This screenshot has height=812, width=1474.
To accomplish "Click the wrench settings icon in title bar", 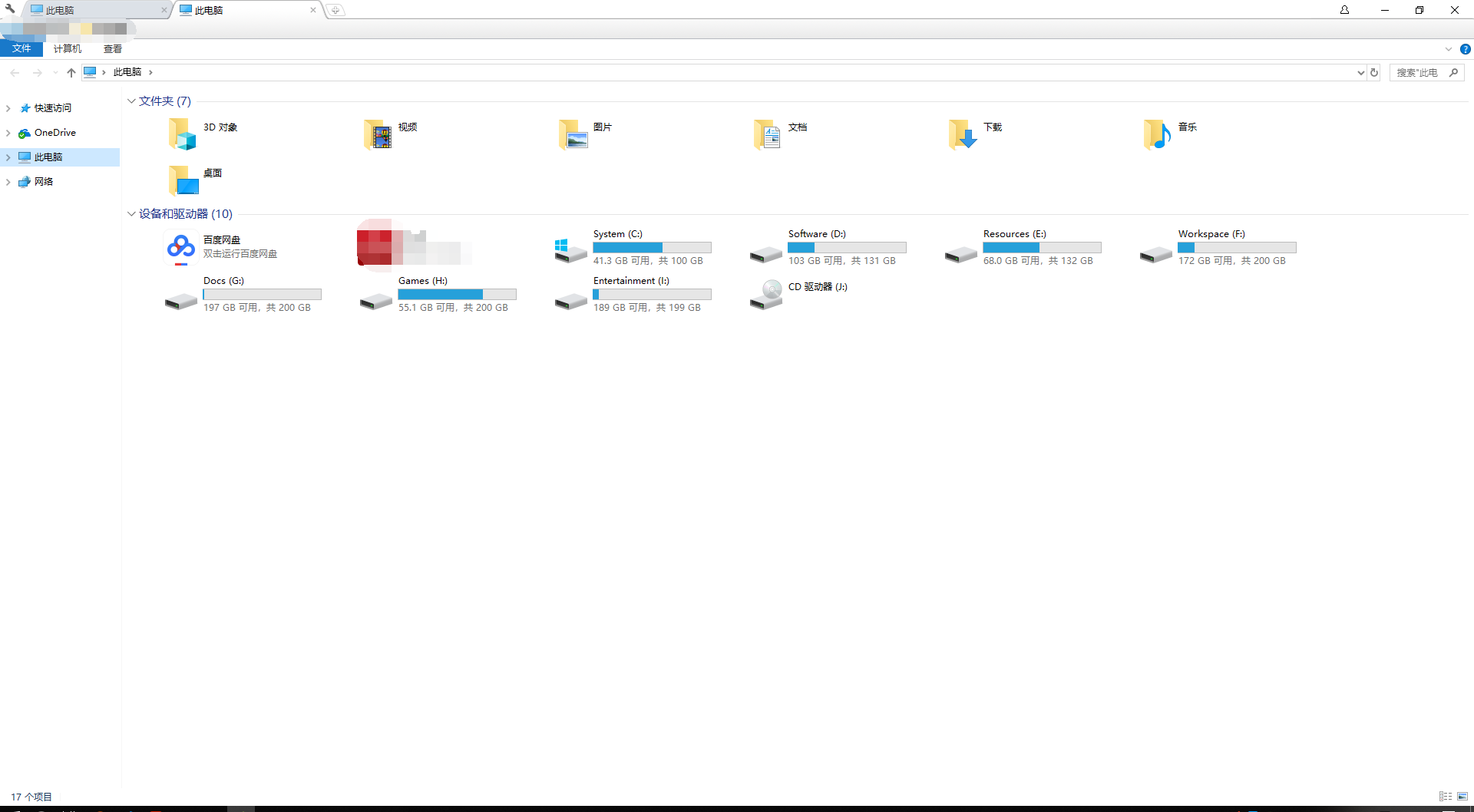I will 10,9.
